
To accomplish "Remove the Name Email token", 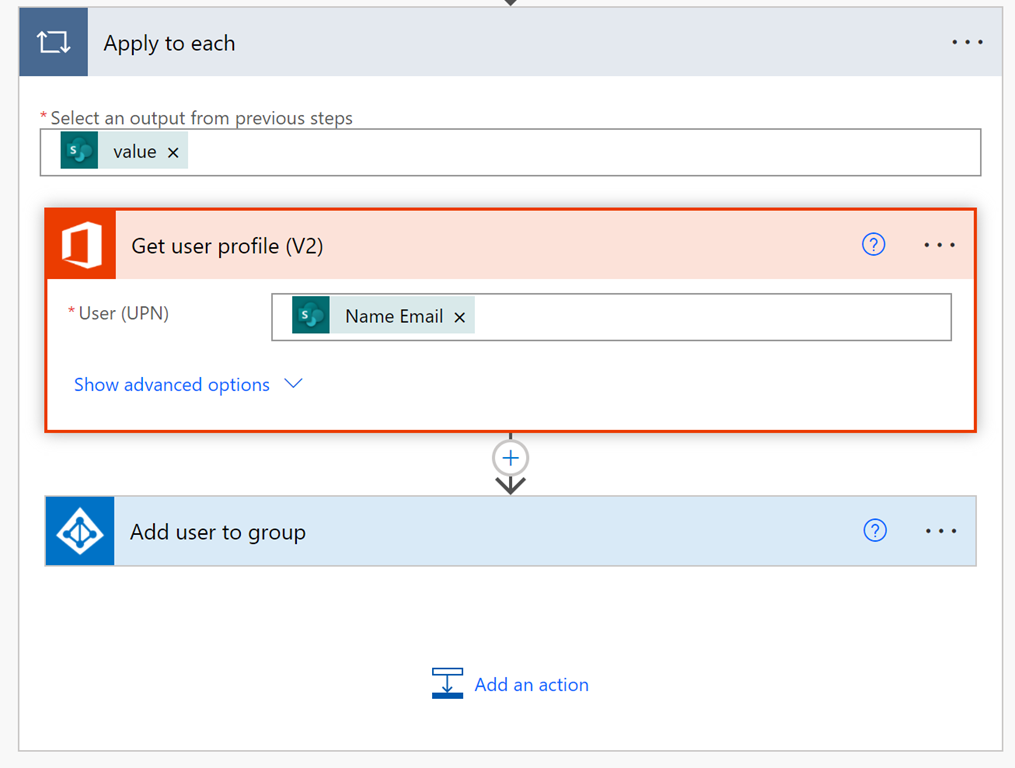I will tap(460, 317).
